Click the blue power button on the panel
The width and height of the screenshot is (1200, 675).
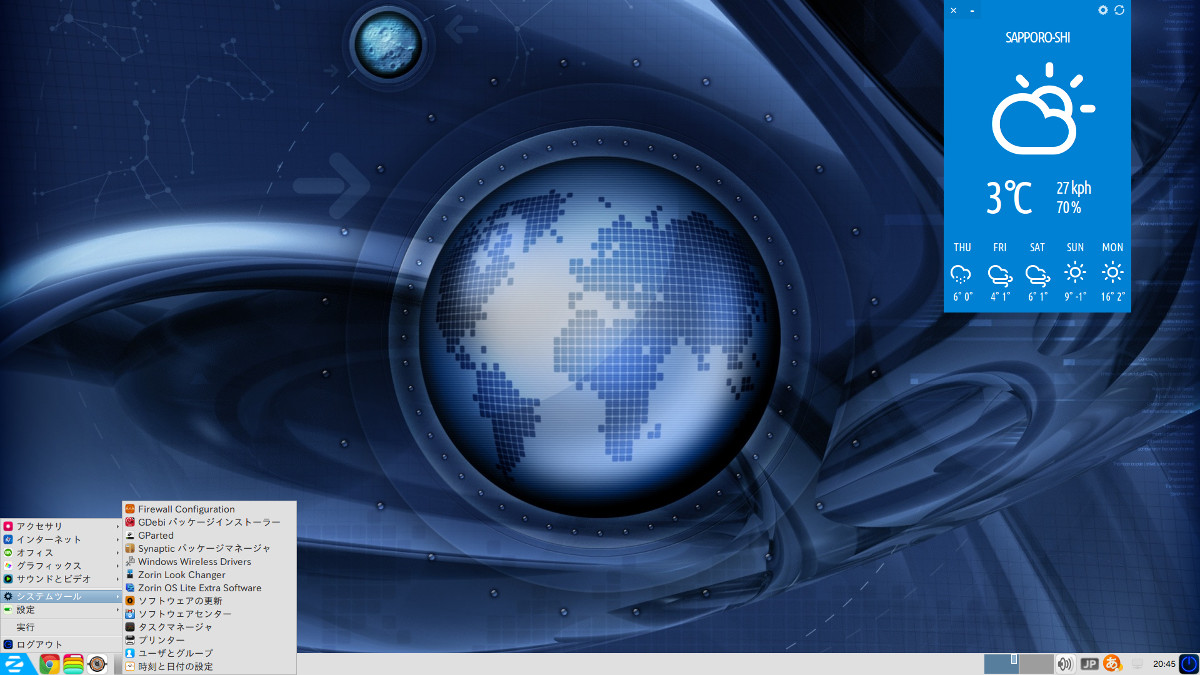[x=1188, y=664]
